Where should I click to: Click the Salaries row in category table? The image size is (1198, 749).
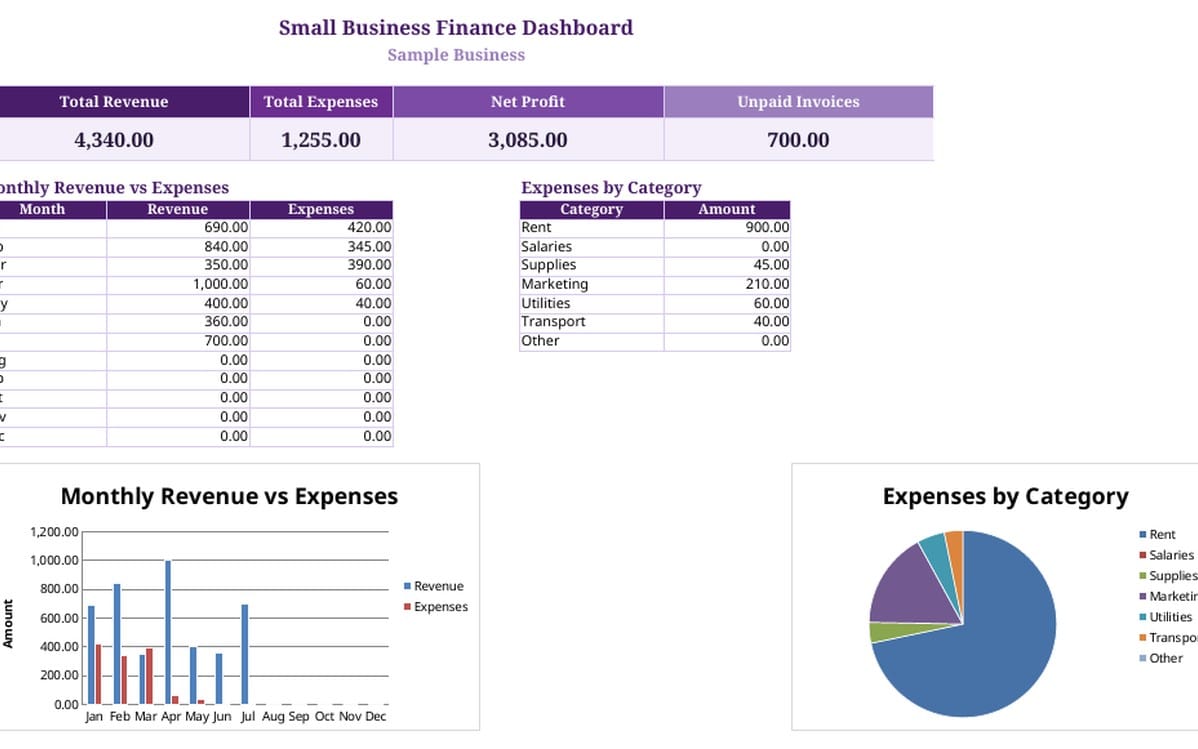pos(655,247)
